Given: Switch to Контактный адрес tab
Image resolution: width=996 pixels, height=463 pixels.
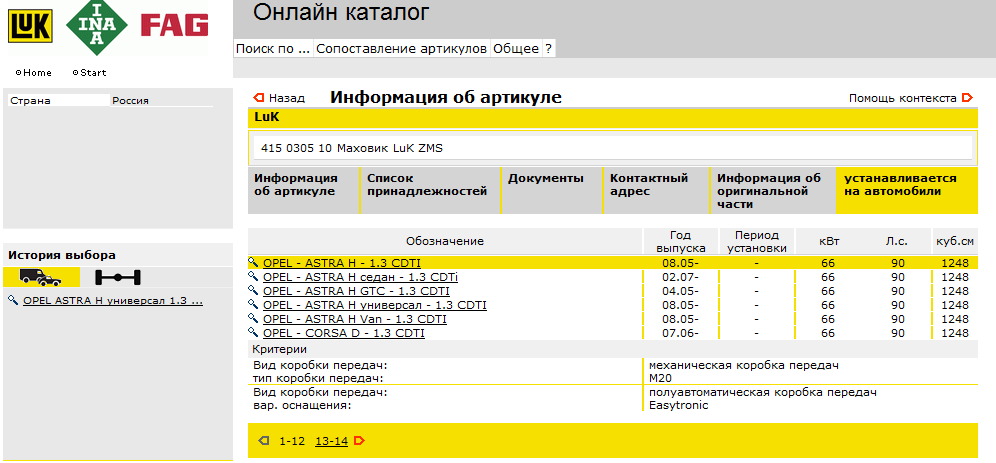Looking at the screenshot, I should [656, 191].
